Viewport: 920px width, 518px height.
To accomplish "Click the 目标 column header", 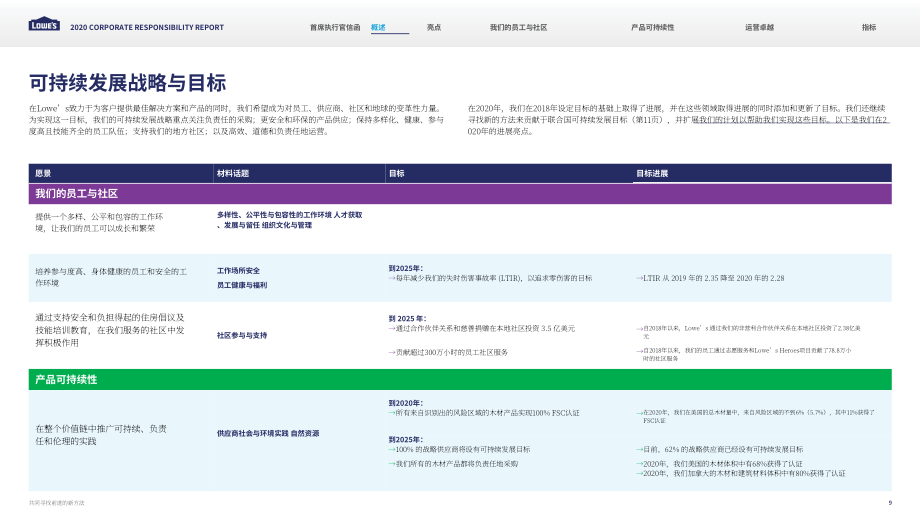I will coord(397,174).
